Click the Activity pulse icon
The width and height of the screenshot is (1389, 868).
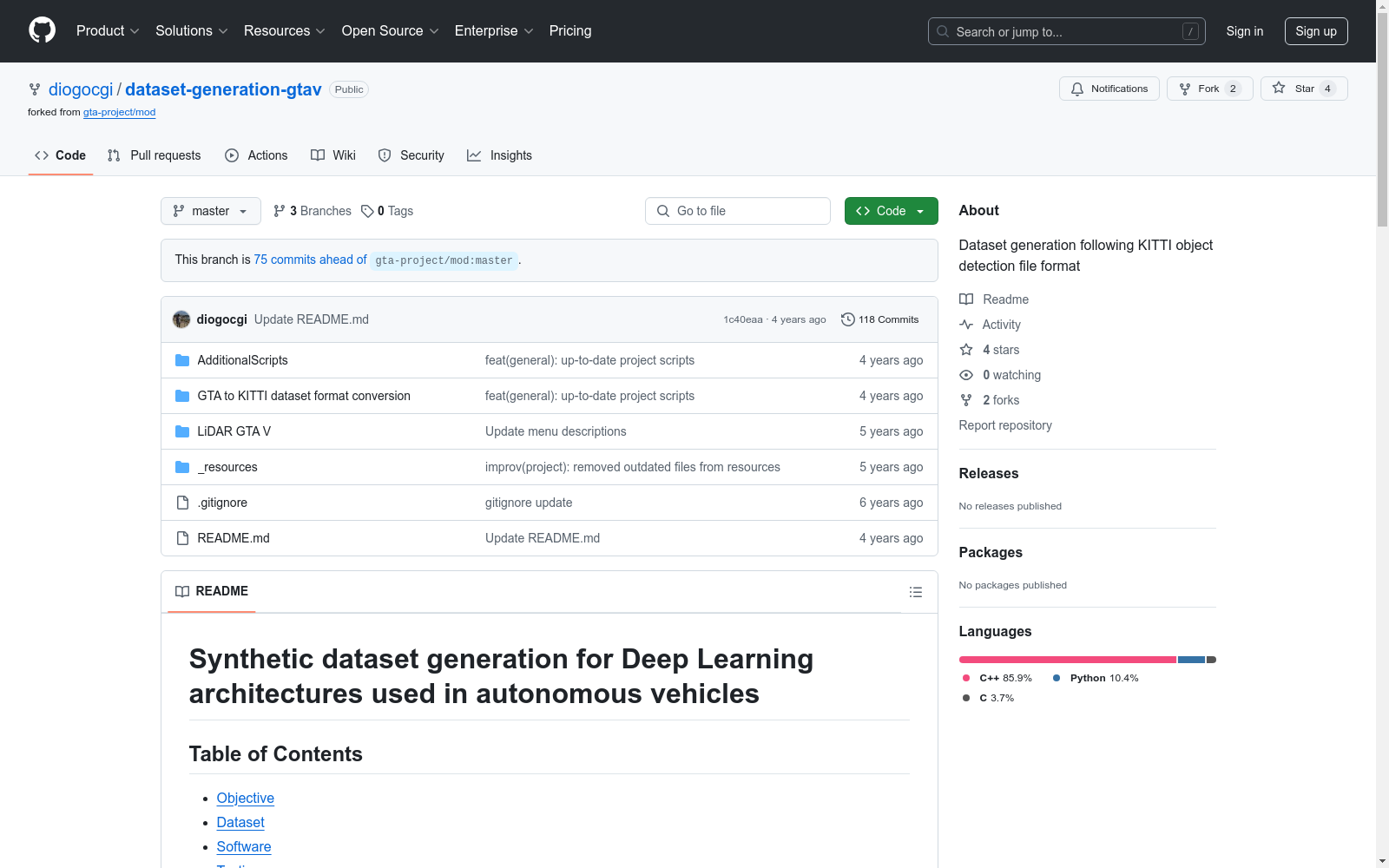(x=966, y=325)
